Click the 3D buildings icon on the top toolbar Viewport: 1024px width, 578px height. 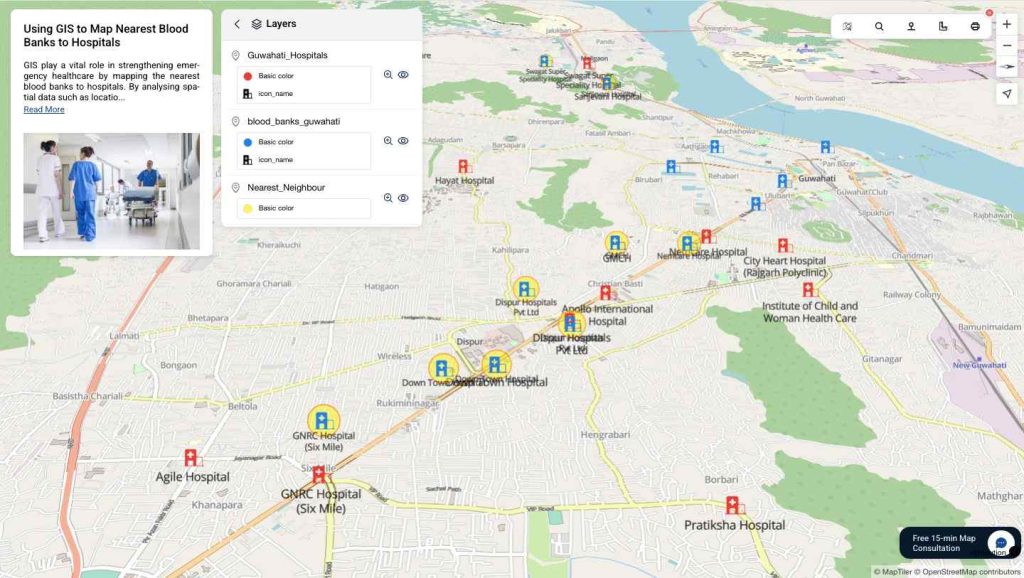tap(943, 27)
